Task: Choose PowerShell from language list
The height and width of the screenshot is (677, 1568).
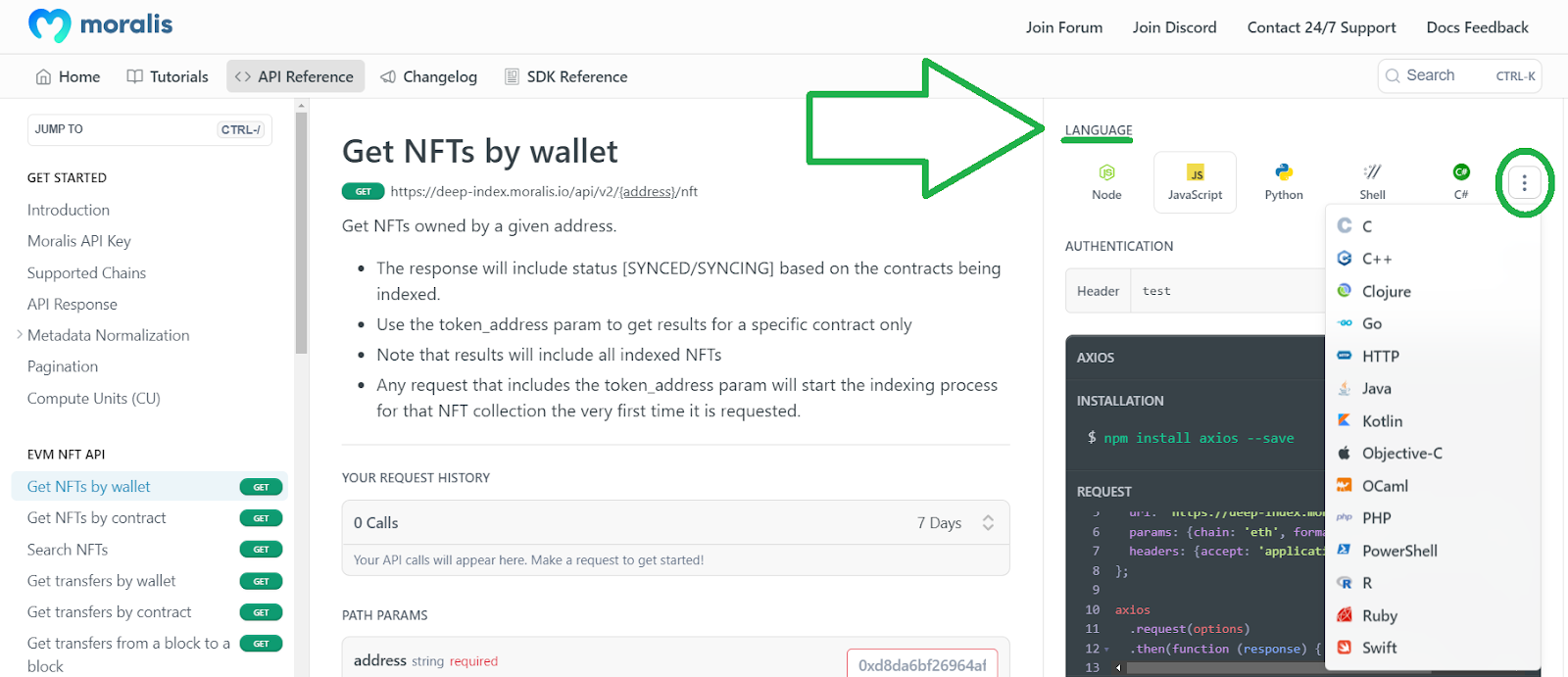Action: pos(1432,551)
